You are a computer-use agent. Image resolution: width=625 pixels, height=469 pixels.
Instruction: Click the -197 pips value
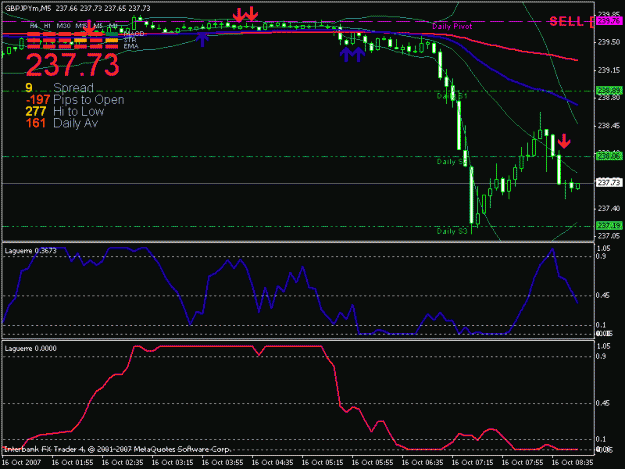38,100
